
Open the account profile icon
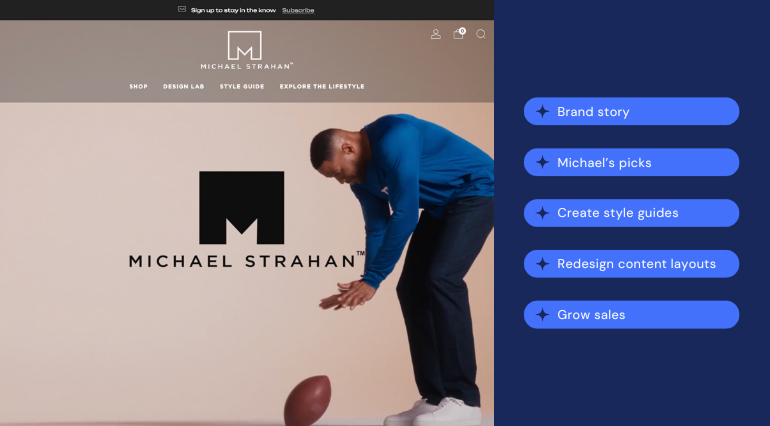pos(436,34)
